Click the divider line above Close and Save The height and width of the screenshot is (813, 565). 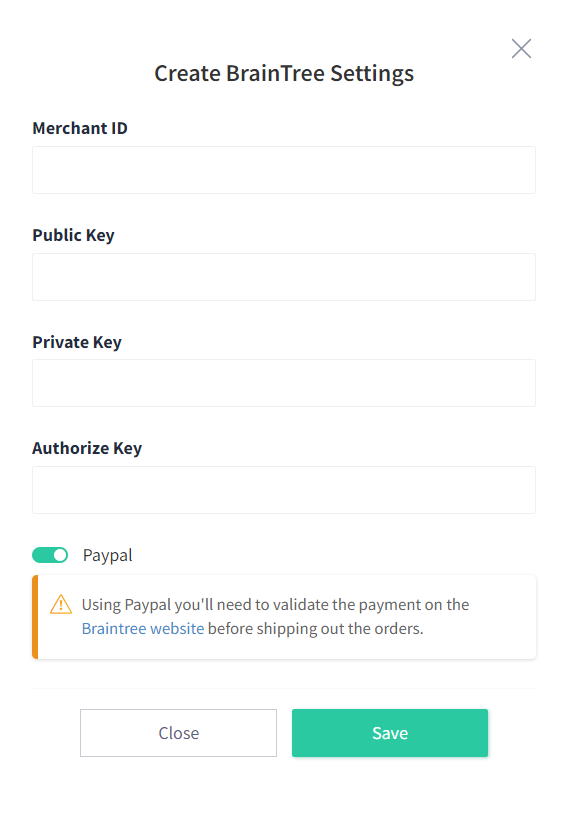(x=284, y=689)
